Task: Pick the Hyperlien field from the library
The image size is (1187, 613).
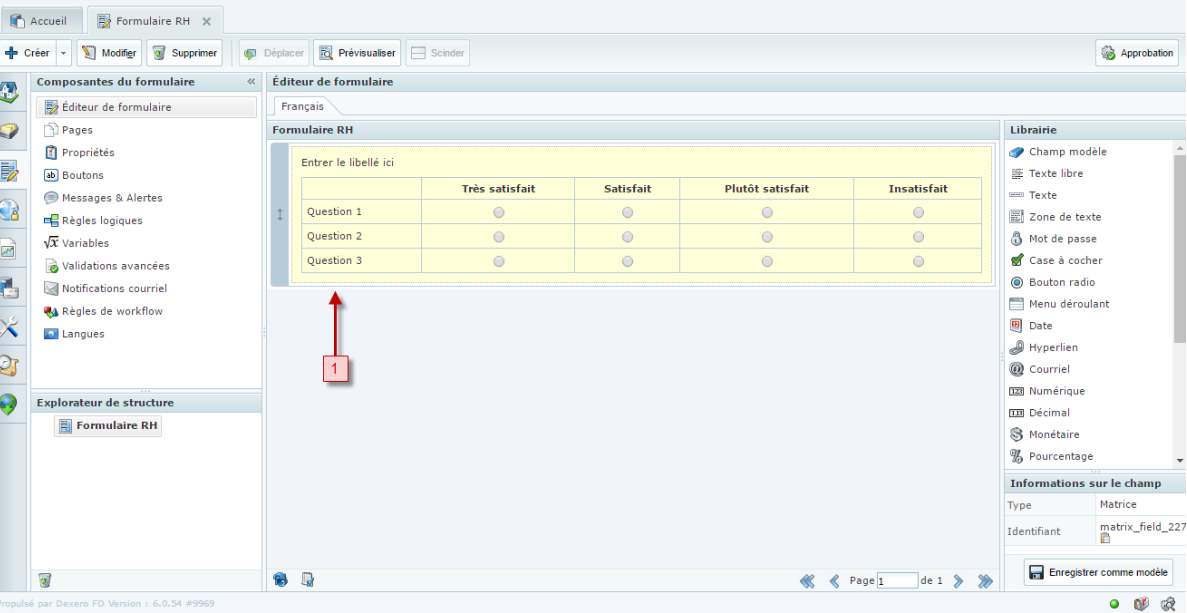Action: click(x=1053, y=347)
